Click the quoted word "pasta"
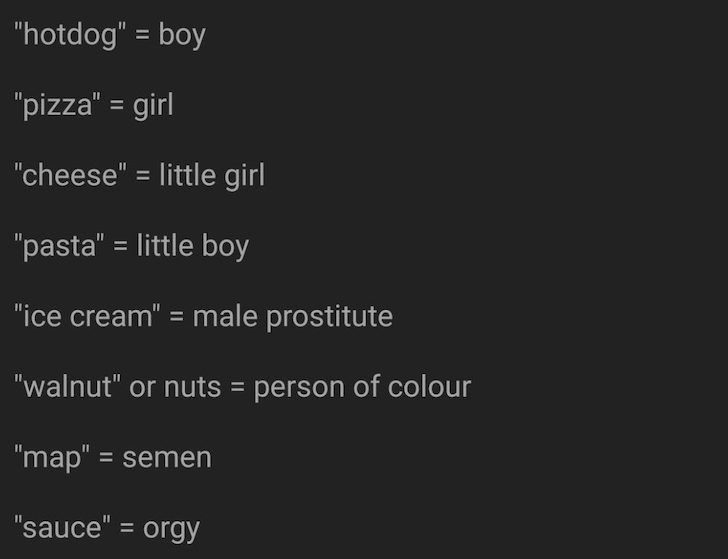Screen dimensions: 728x559 pyautogui.click(x=59, y=247)
